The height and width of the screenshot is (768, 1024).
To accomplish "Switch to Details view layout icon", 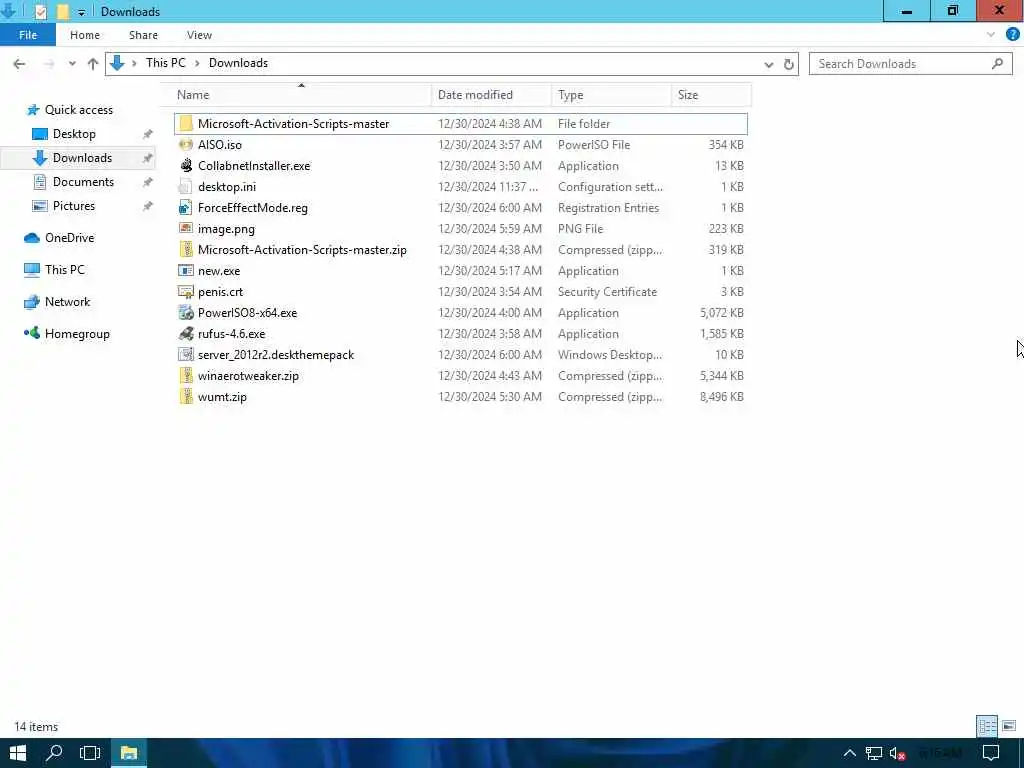I will click(987, 726).
